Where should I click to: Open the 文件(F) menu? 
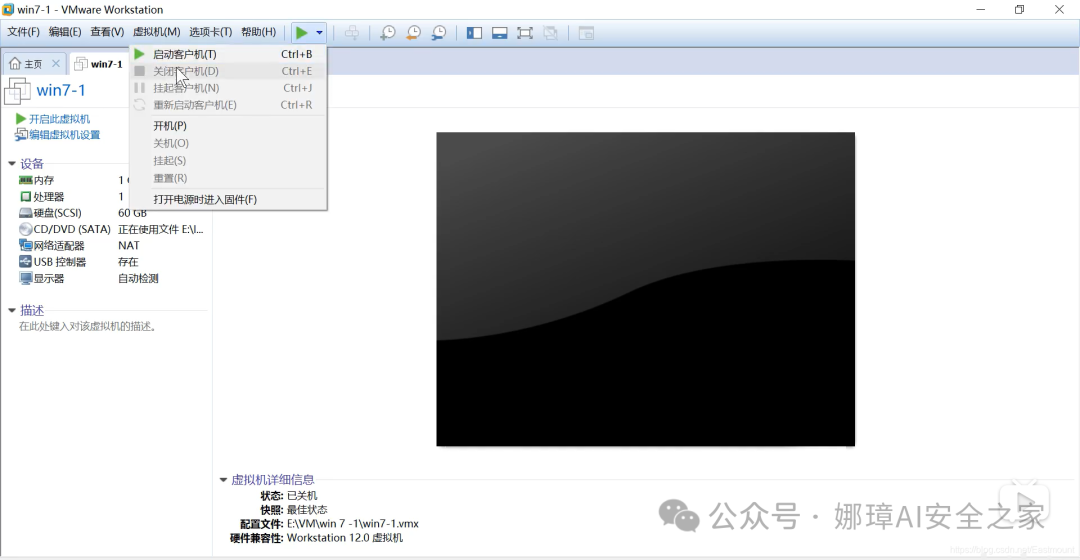pyautogui.click(x=23, y=32)
